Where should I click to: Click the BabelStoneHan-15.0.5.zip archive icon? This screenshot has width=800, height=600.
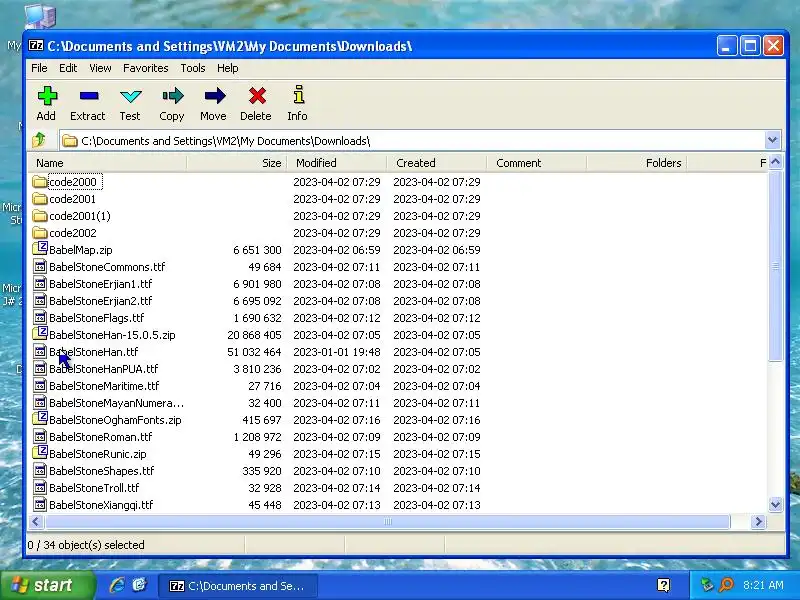pyautogui.click(x=39, y=334)
